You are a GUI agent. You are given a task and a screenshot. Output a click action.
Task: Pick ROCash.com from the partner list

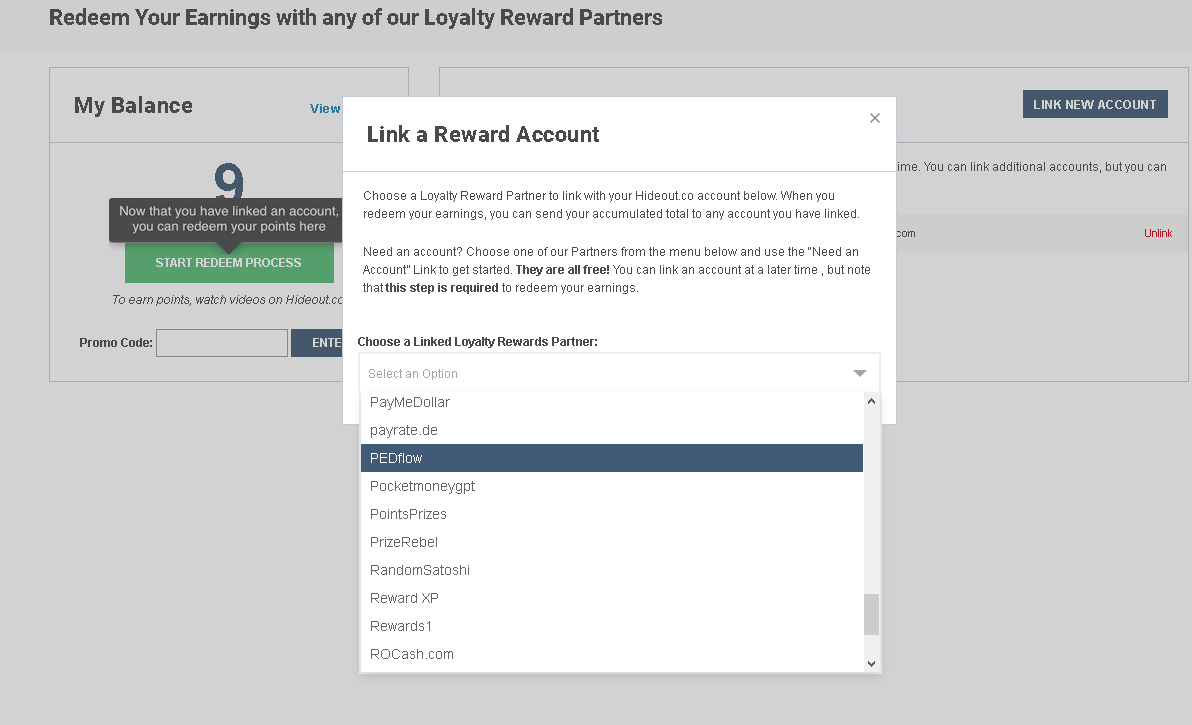pyautogui.click(x=412, y=654)
